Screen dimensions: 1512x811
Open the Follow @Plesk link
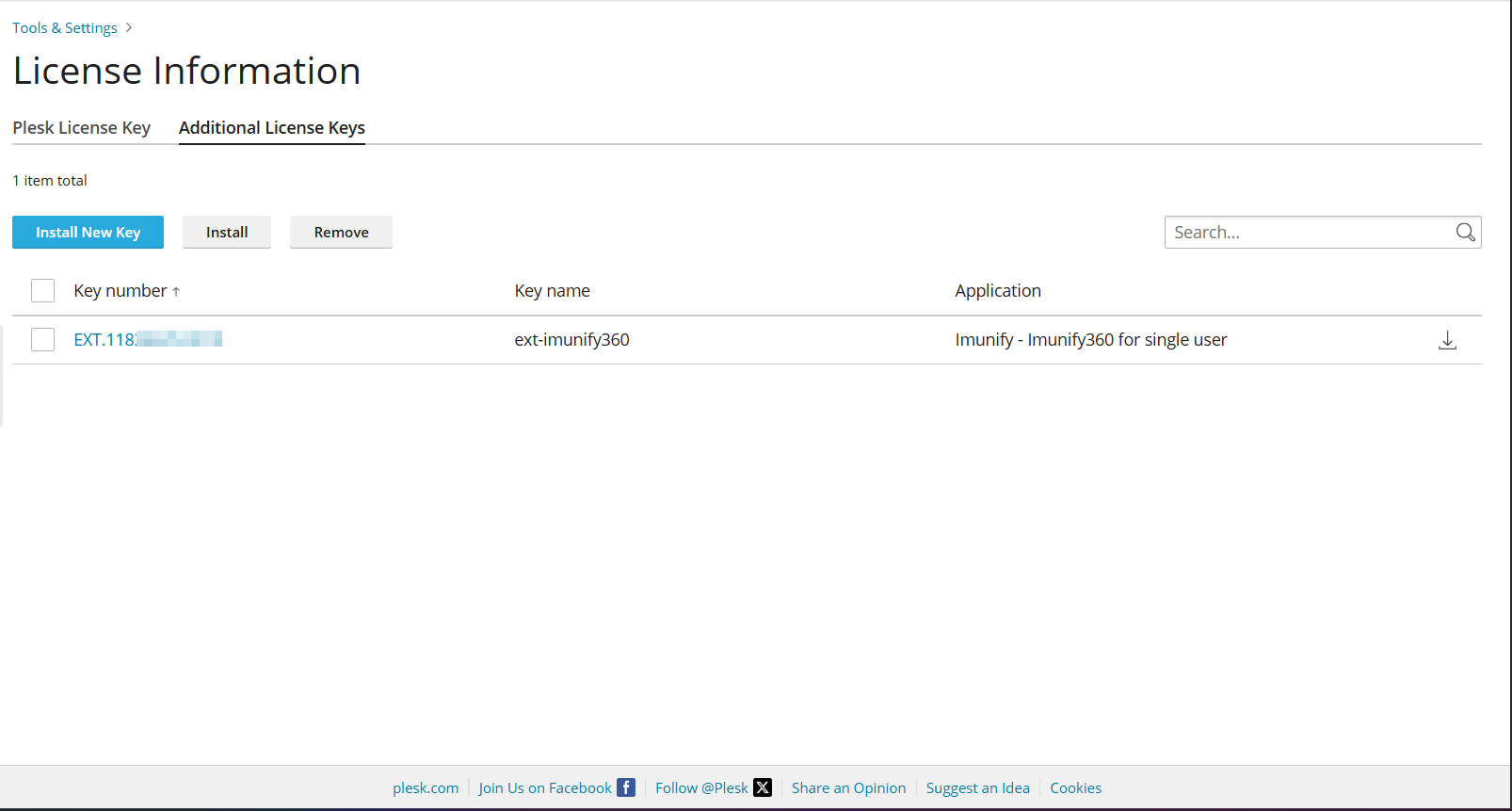[x=701, y=787]
